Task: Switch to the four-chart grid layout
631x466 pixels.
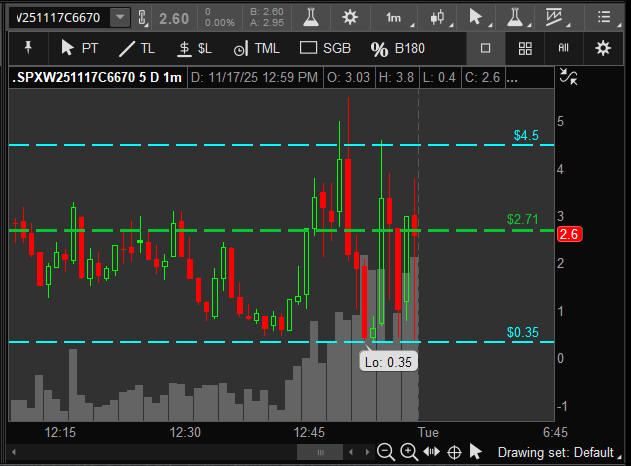Action: tap(525, 48)
